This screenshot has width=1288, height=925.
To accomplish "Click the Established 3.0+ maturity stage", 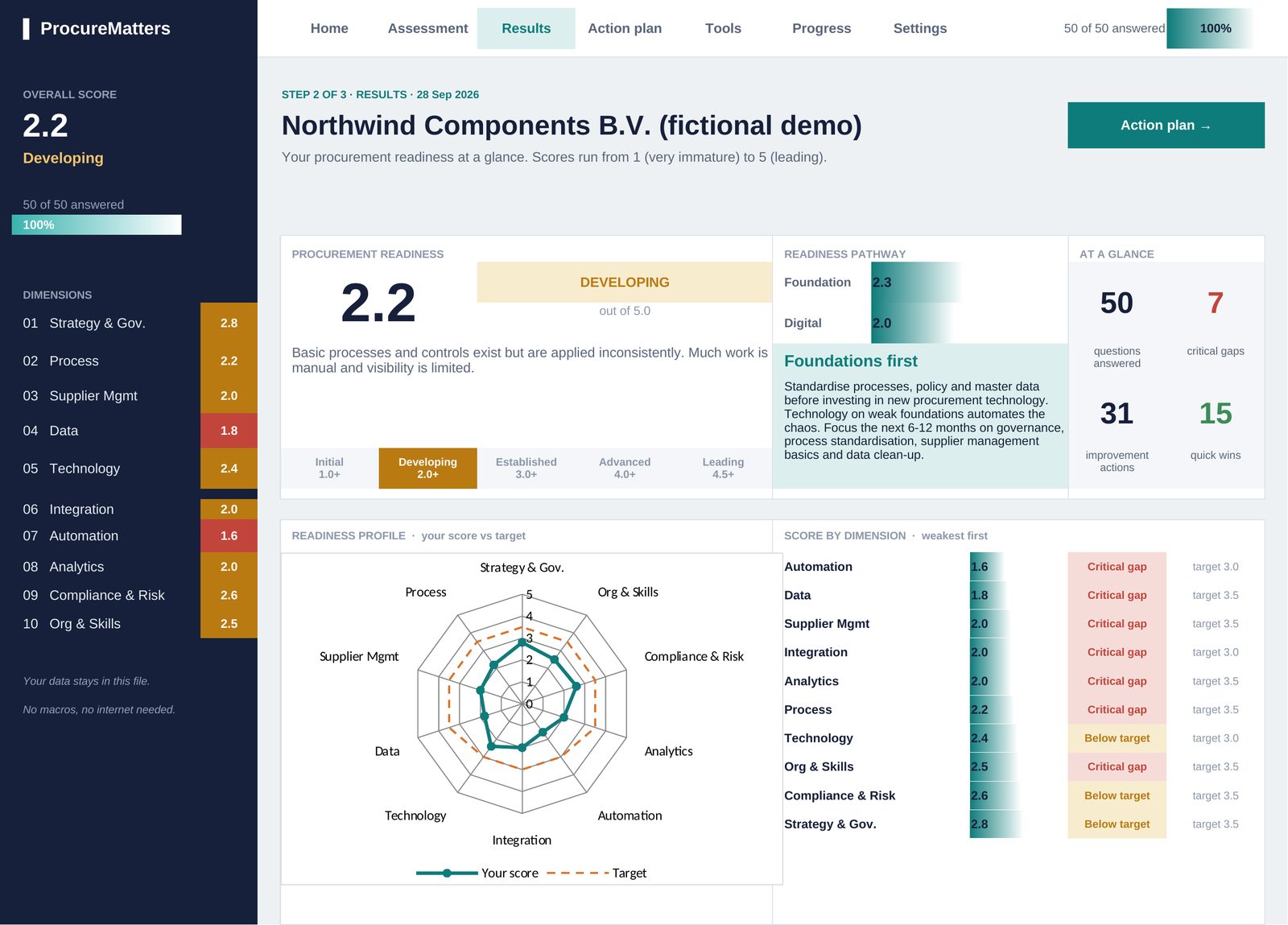I will [x=526, y=469].
